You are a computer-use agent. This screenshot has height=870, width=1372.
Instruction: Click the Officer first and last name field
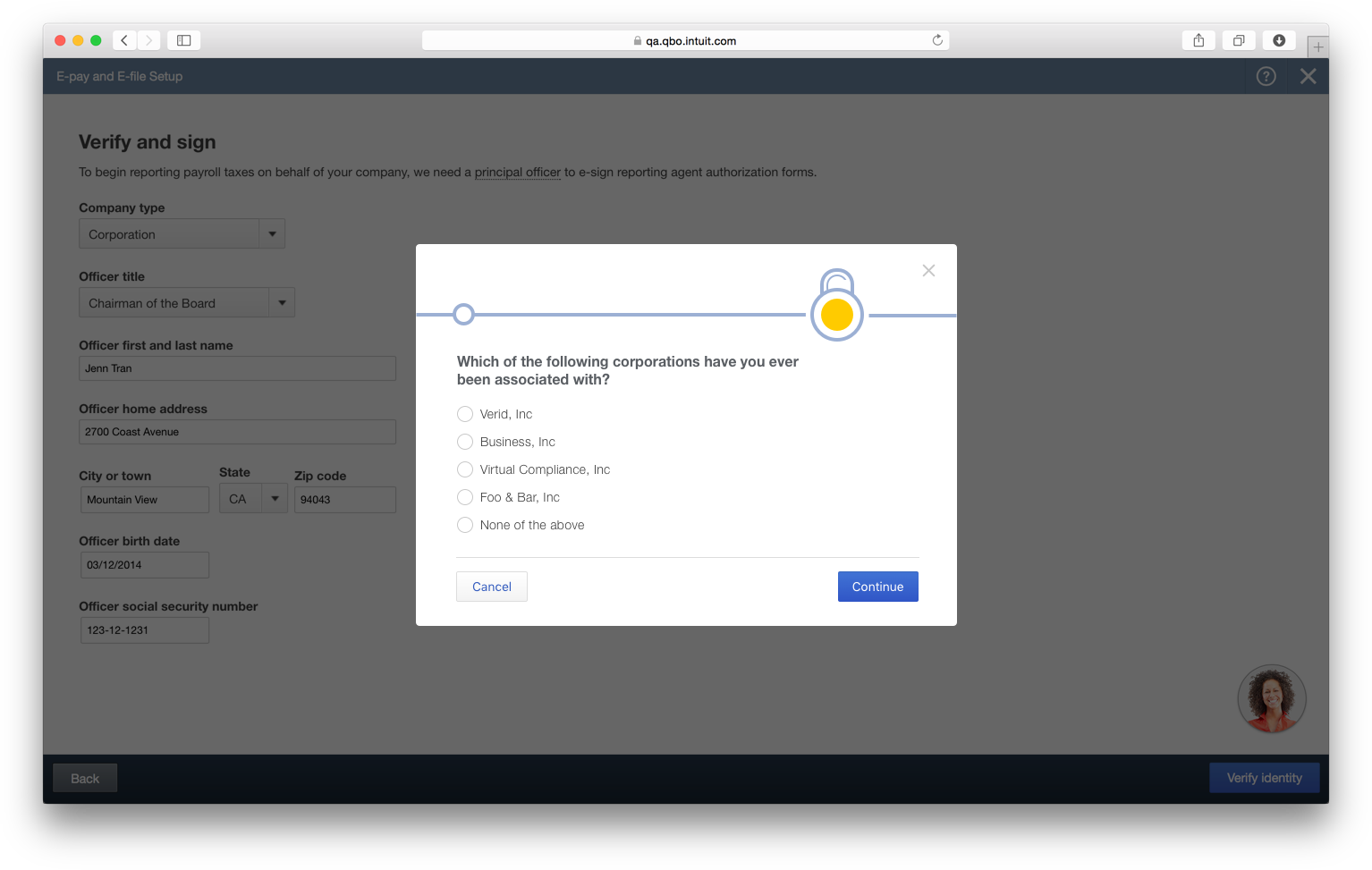(x=237, y=368)
